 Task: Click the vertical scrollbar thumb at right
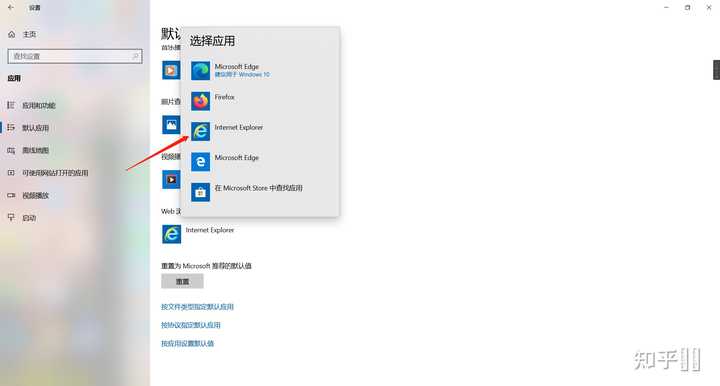(716, 70)
